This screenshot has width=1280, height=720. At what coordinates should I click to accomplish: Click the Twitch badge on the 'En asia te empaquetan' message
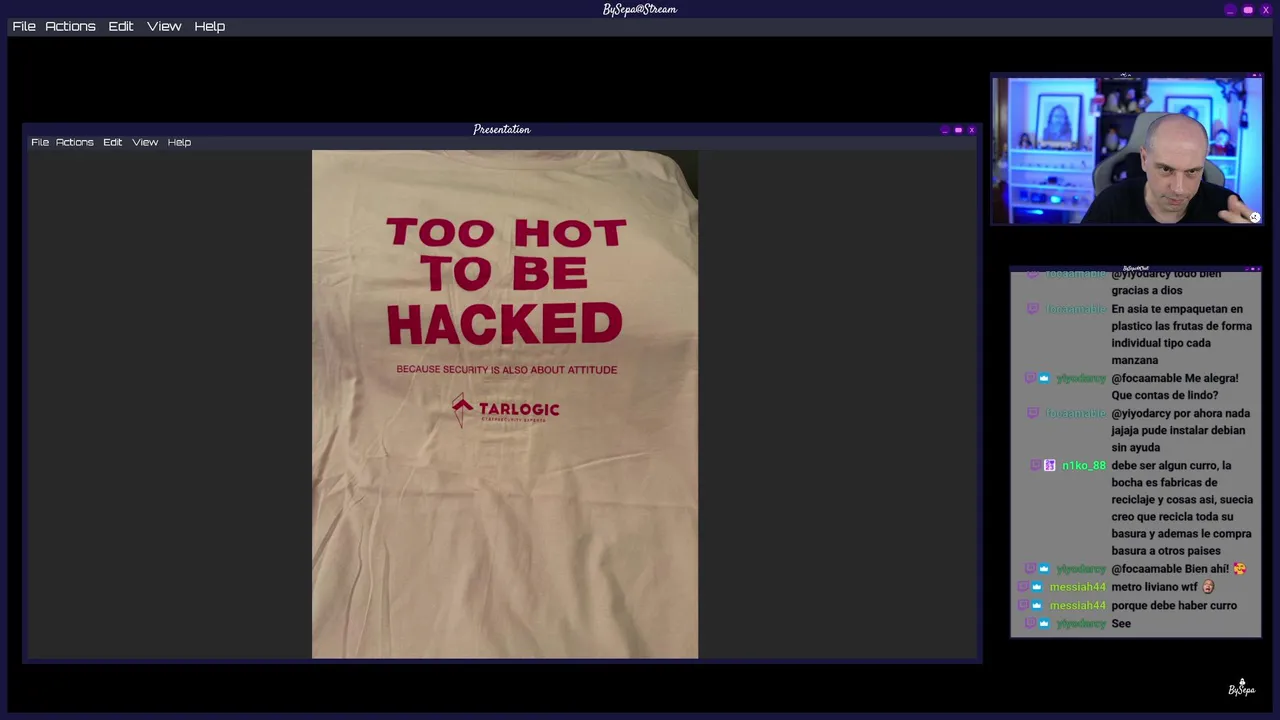pyautogui.click(x=1033, y=309)
